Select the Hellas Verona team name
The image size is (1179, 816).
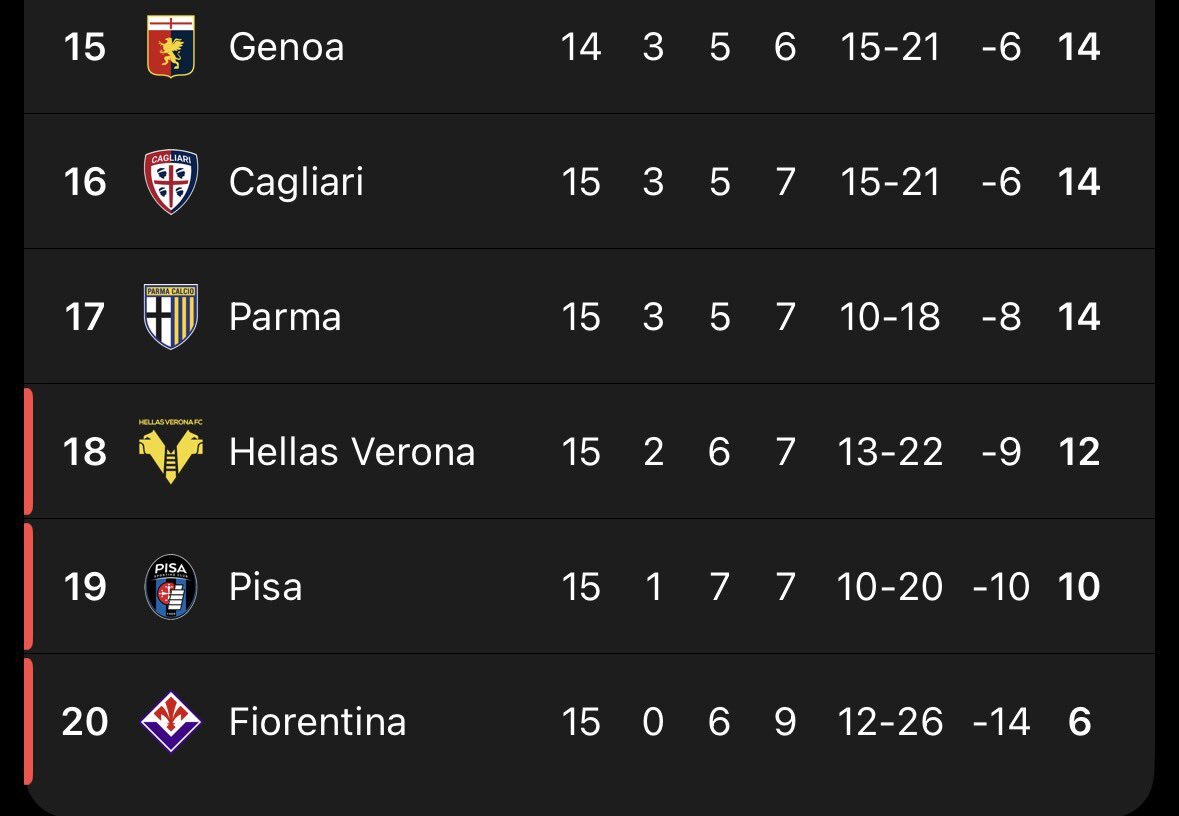tap(352, 452)
